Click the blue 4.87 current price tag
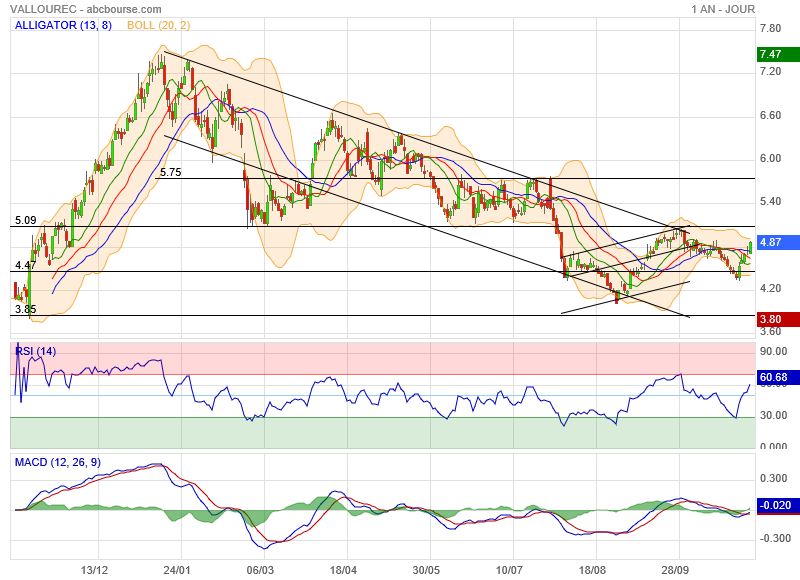800x580 pixels. point(779,242)
